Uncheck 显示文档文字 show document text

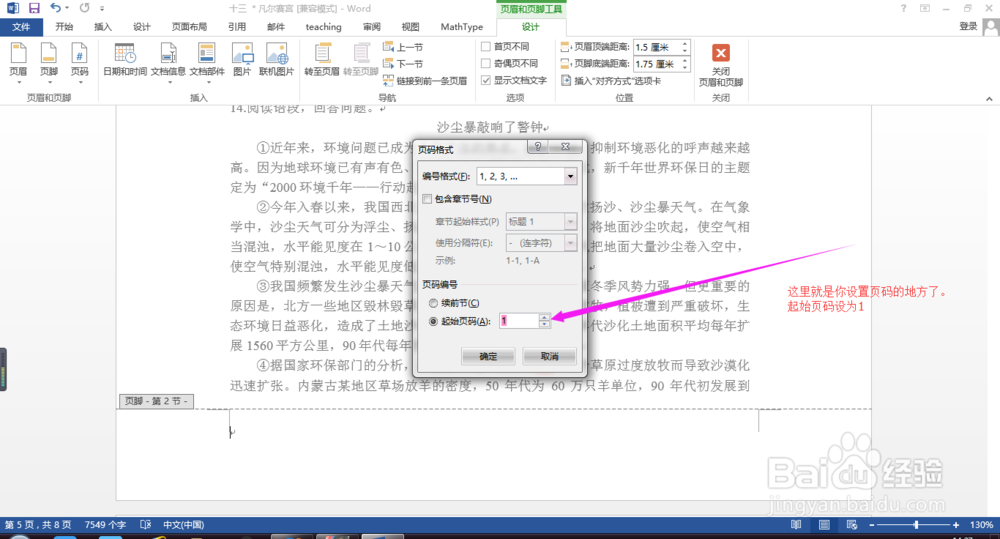pos(514,80)
